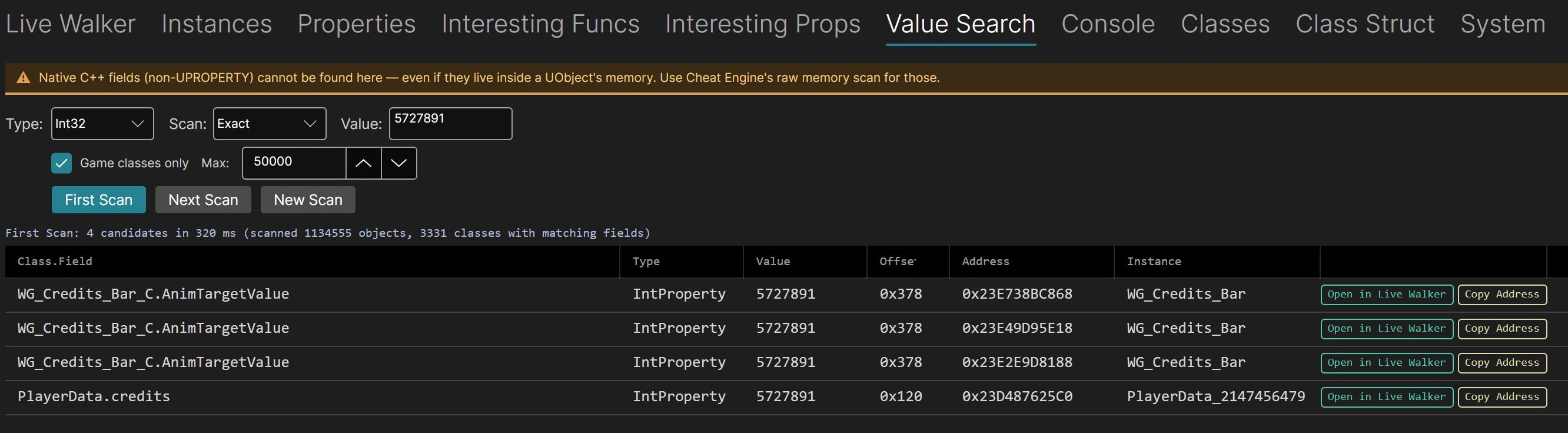Click the New Scan button
The image size is (1568, 433).
(308, 200)
